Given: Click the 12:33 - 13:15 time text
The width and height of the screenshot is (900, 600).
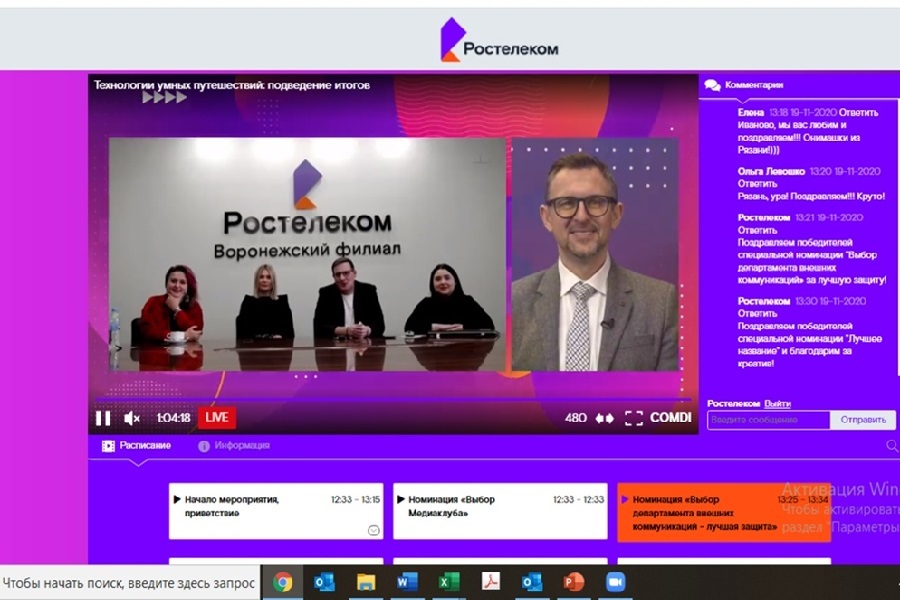Looking at the screenshot, I should 355,500.
